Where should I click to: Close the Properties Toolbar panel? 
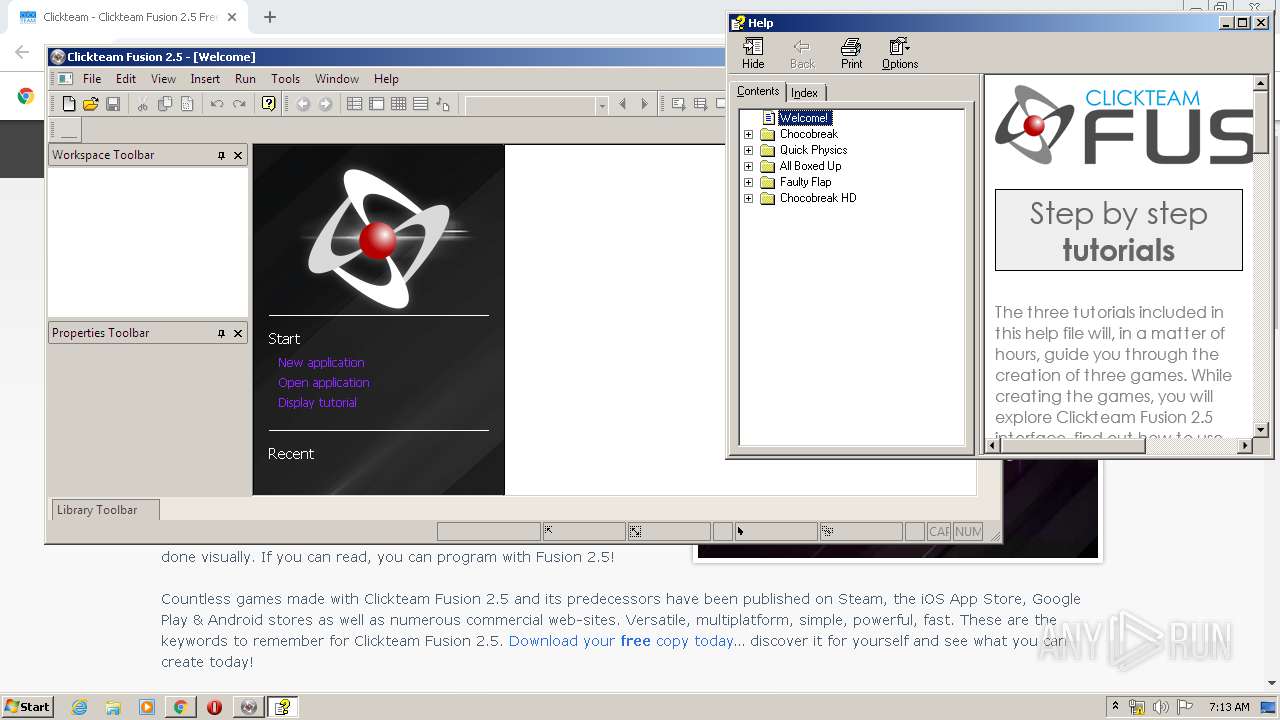(238, 334)
